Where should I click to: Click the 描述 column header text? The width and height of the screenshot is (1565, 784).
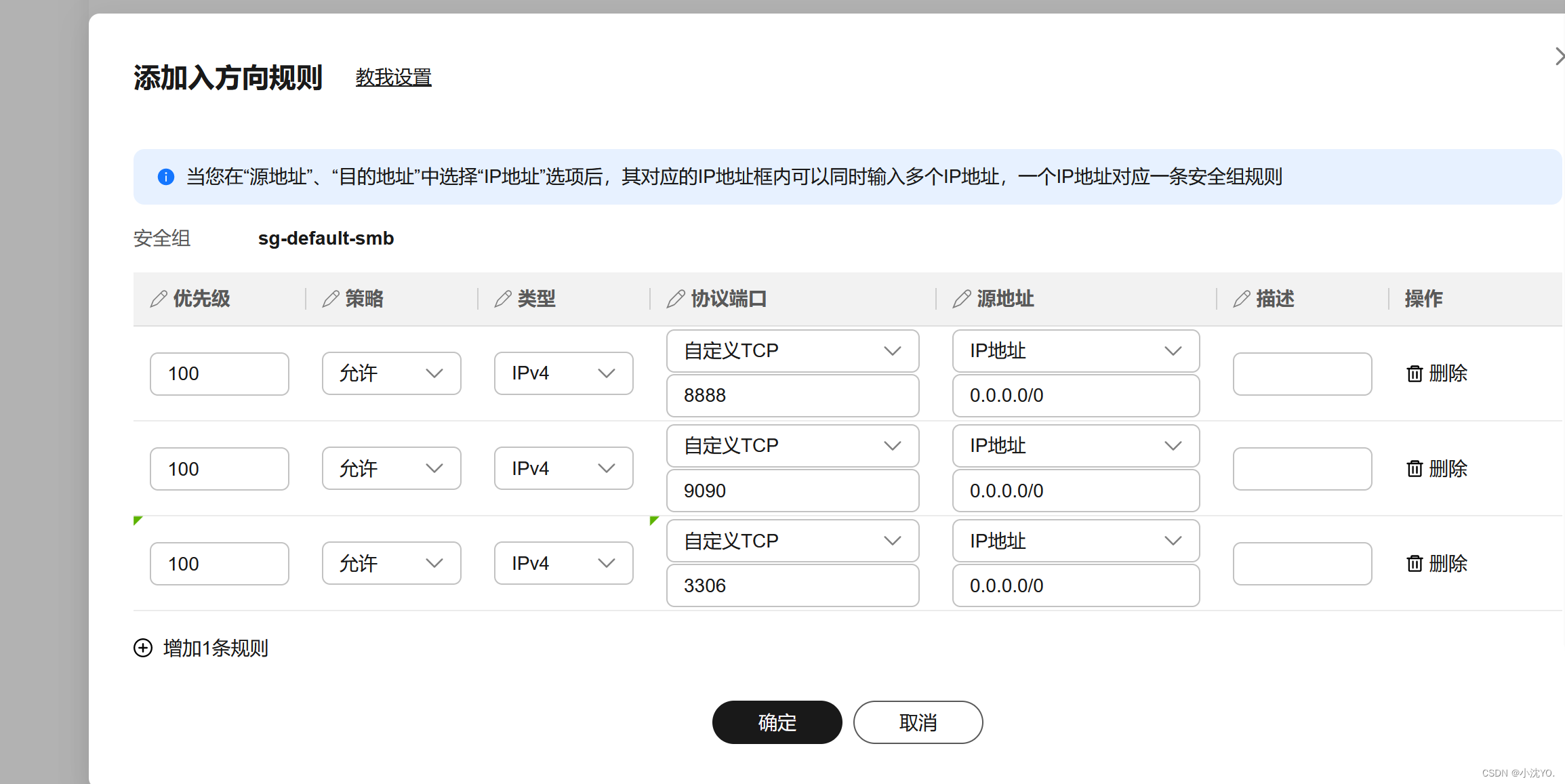(1276, 299)
